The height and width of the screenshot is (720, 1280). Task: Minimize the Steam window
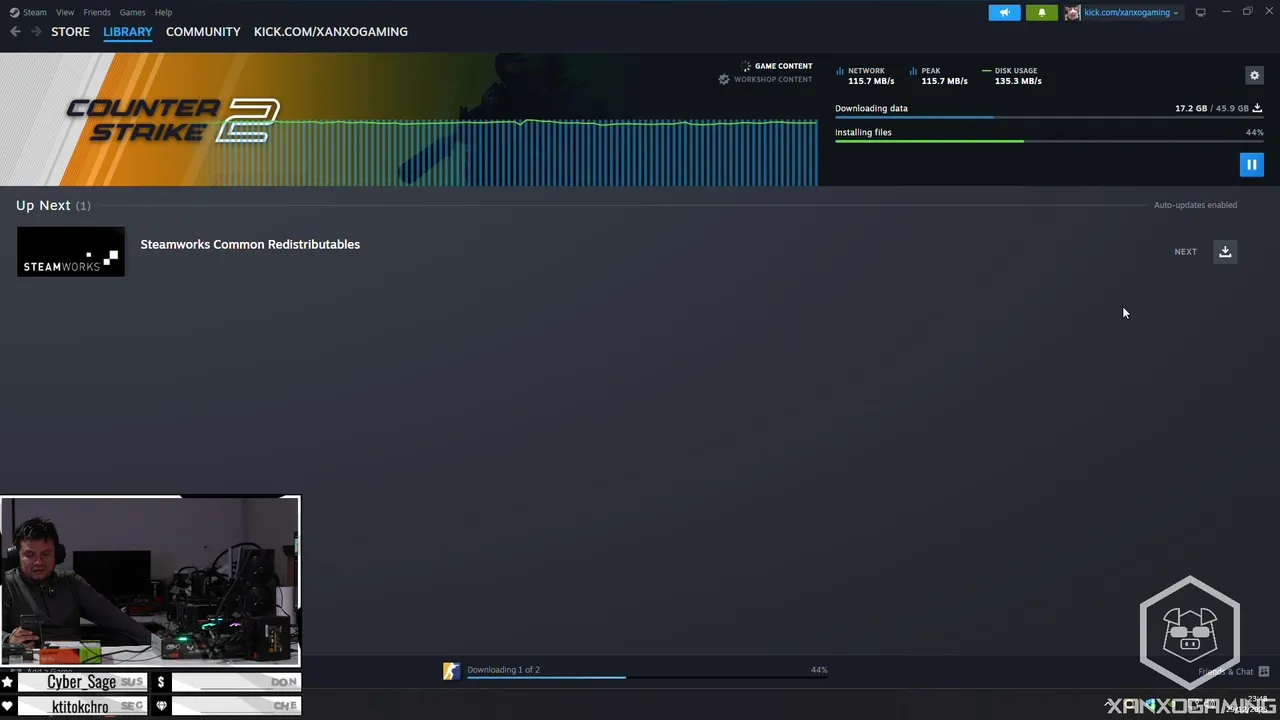pos(1226,12)
